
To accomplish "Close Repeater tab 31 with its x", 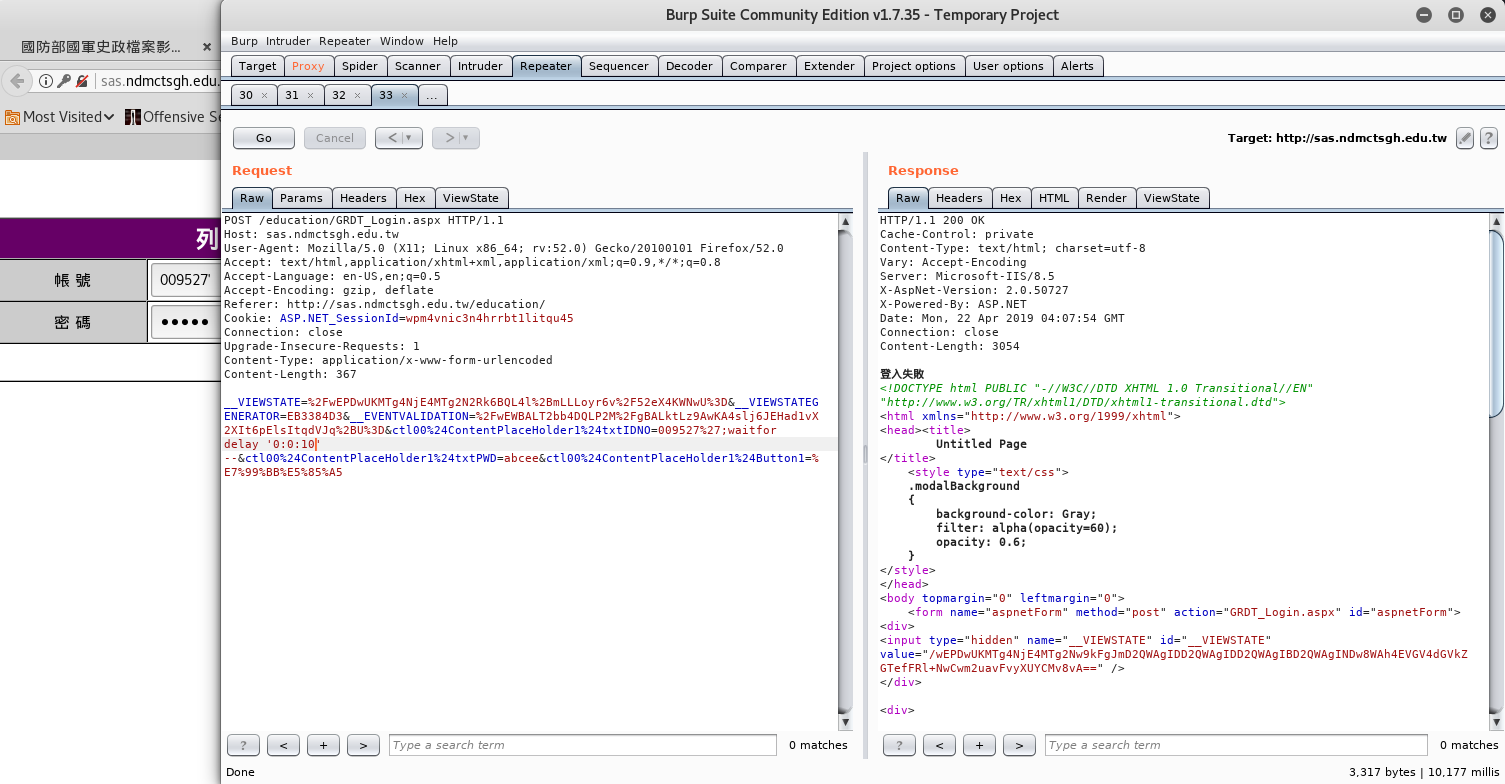I will (310, 96).
